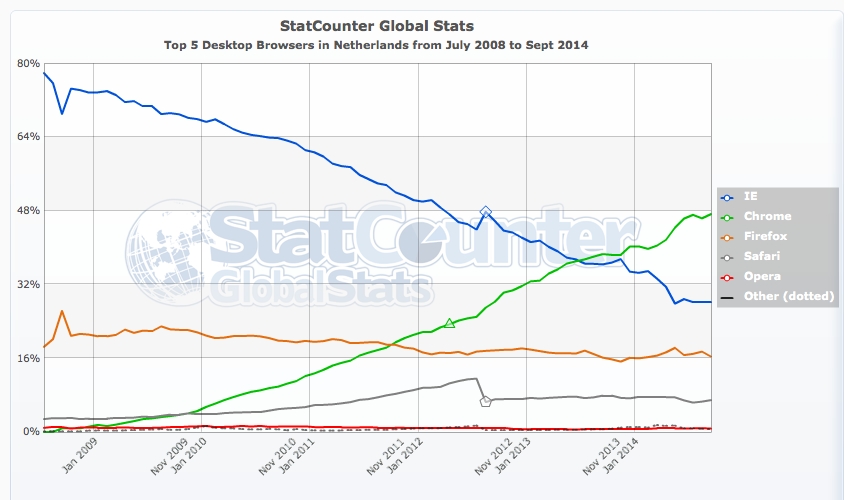Select the triangle marker on the Chrome line
The height and width of the screenshot is (500, 854).
(x=450, y=323)
